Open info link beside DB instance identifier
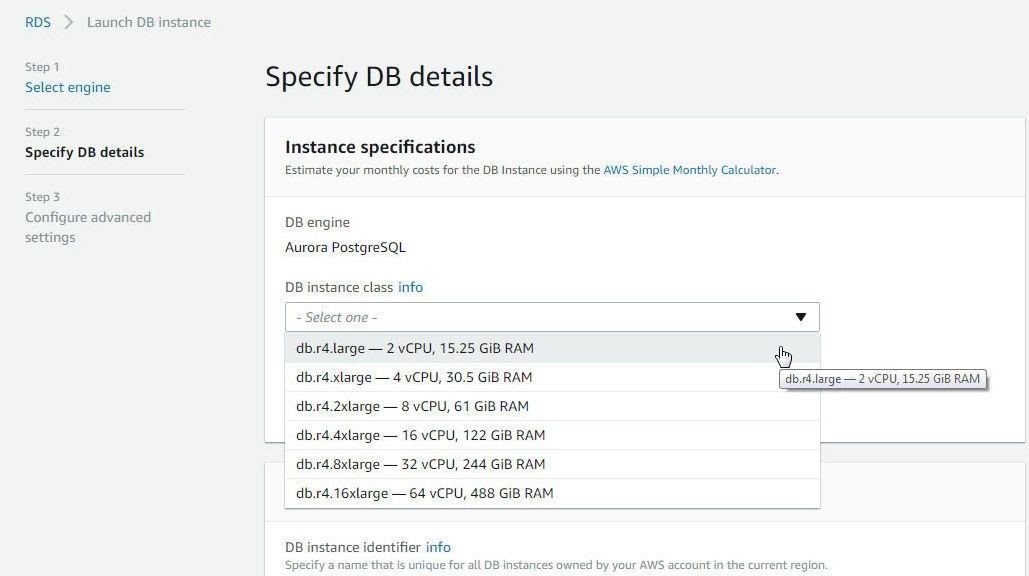Image resolution: width=1029 pixels, height=576 pixels. (x=438, y=547)
